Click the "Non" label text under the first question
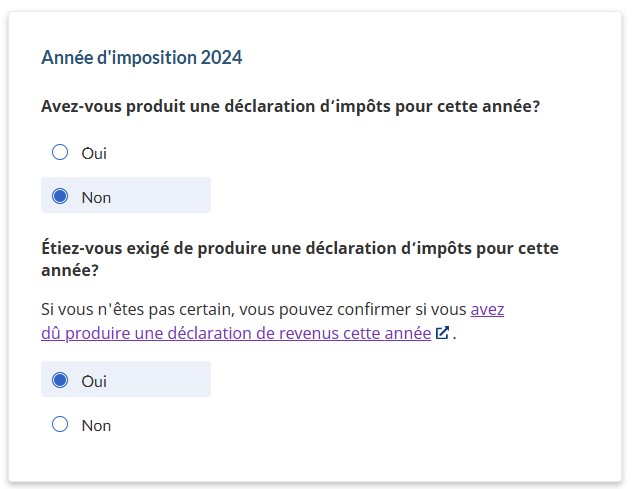Image resolution: width=635 pixels, height=489 pixels. click(x=96, y=197)
